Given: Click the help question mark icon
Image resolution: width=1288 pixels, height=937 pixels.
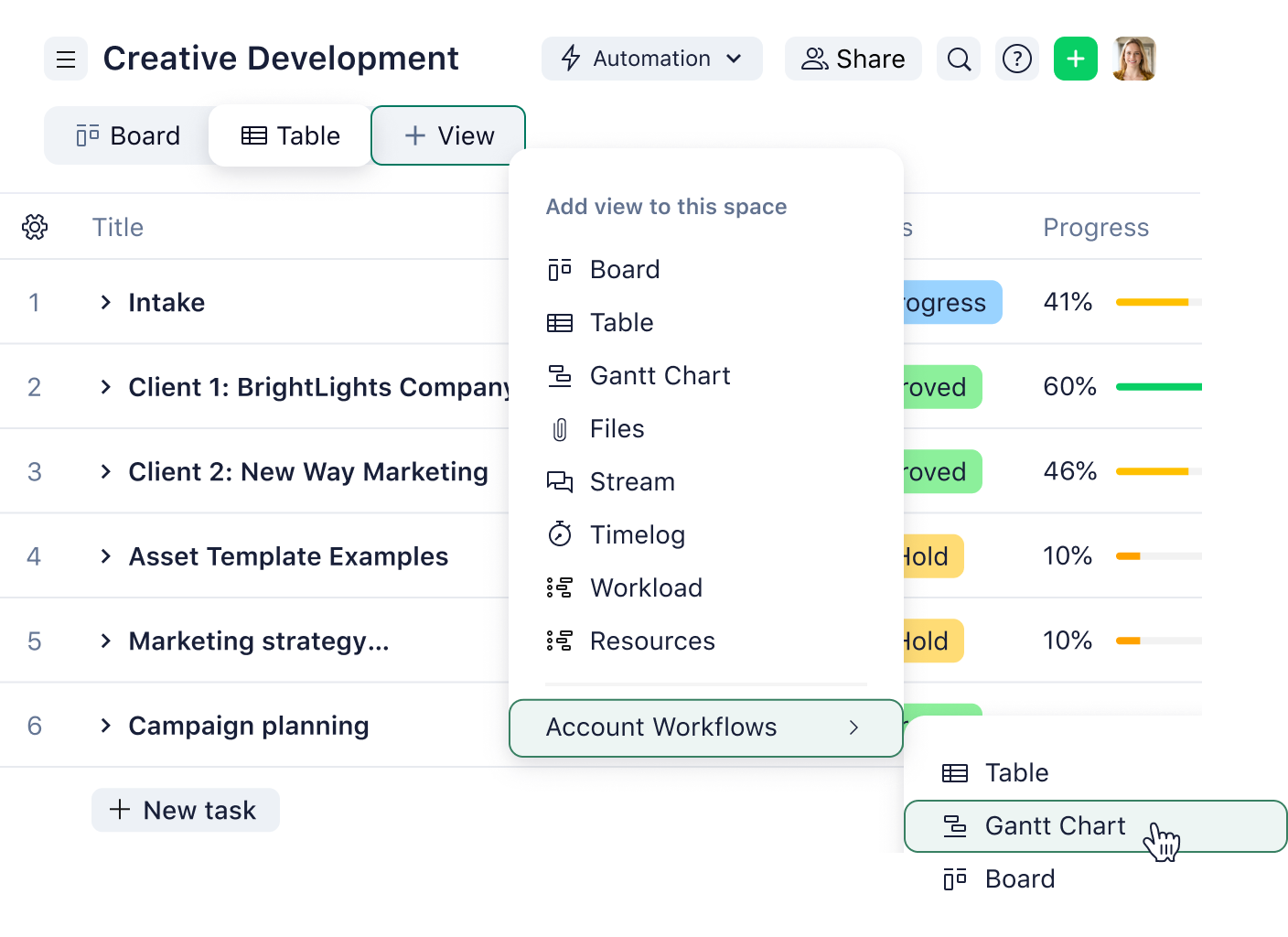Looking at the screenshot, I should coord(1017,59).
